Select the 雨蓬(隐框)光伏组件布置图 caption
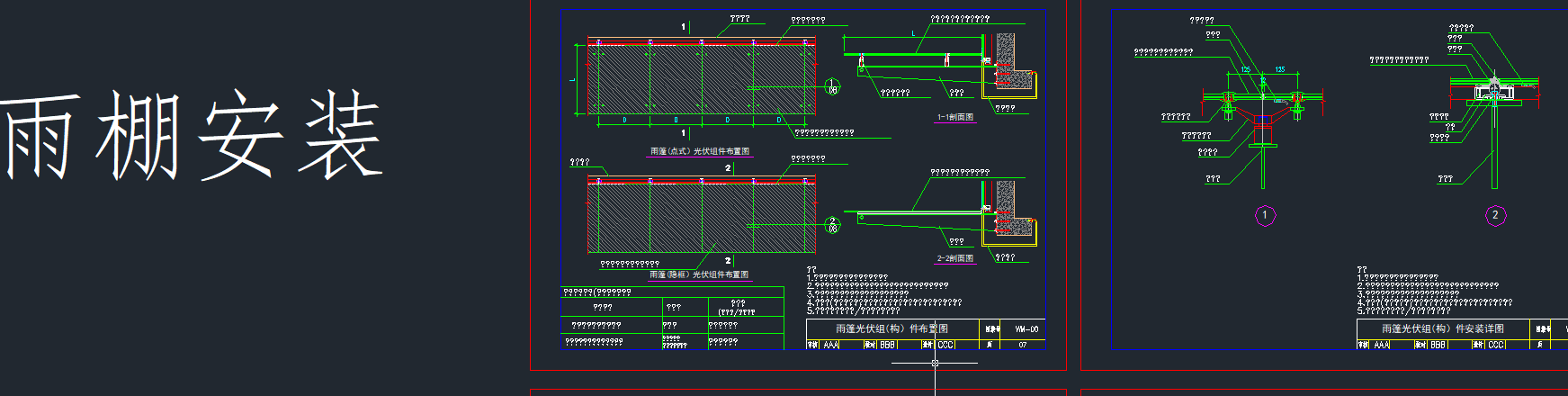1568x396 pixels. [698, 274]
